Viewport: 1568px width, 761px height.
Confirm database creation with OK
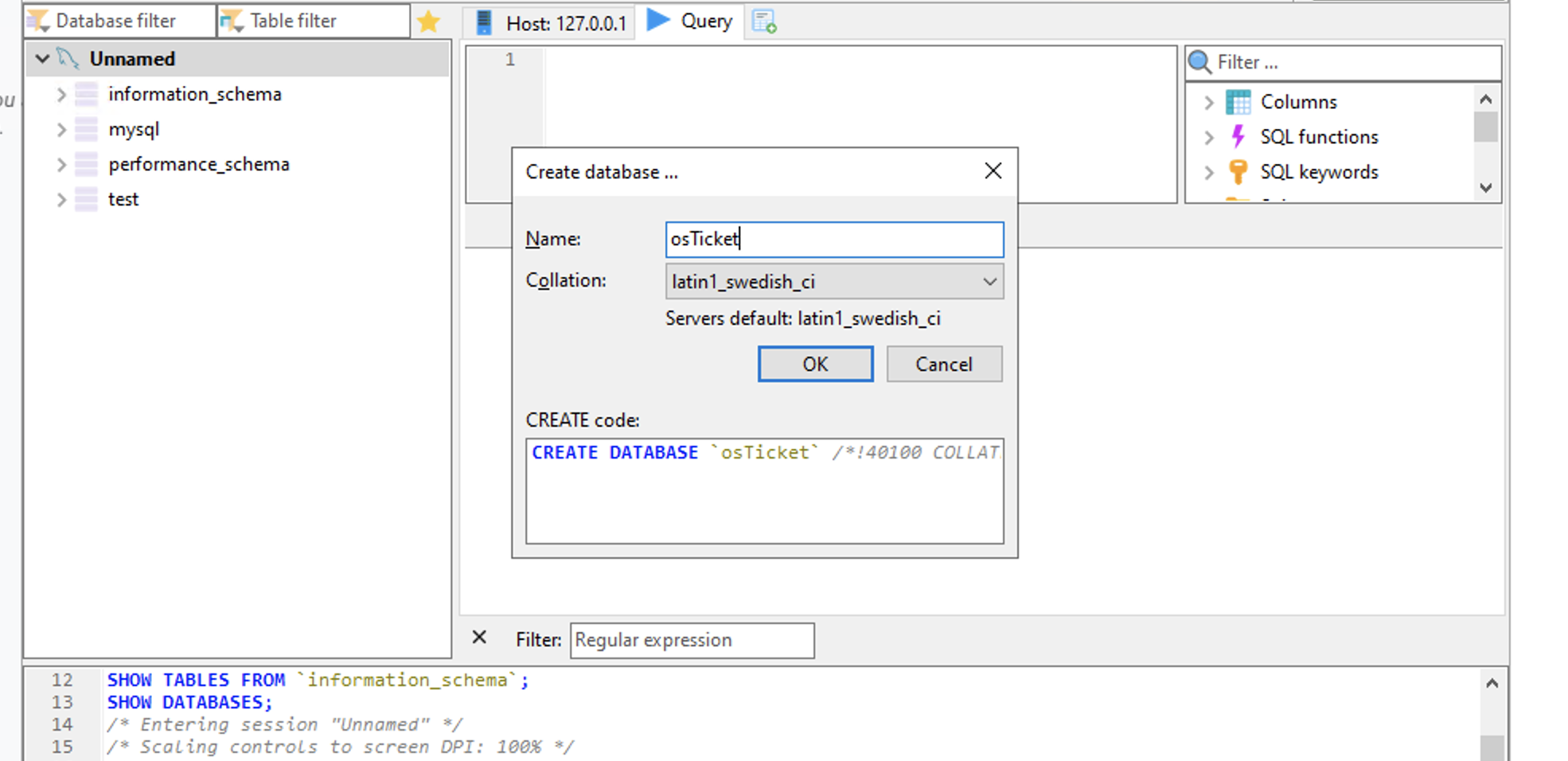pyautogui.click(x=814, y=364)
